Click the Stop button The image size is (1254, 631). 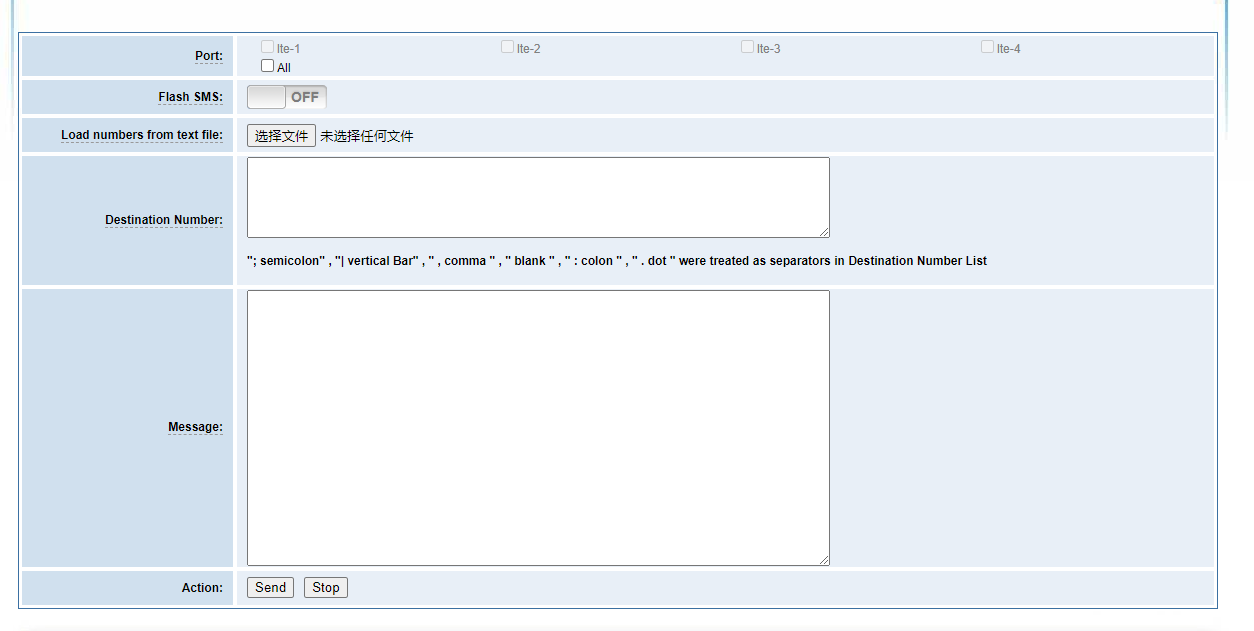(x=326, y=588)
